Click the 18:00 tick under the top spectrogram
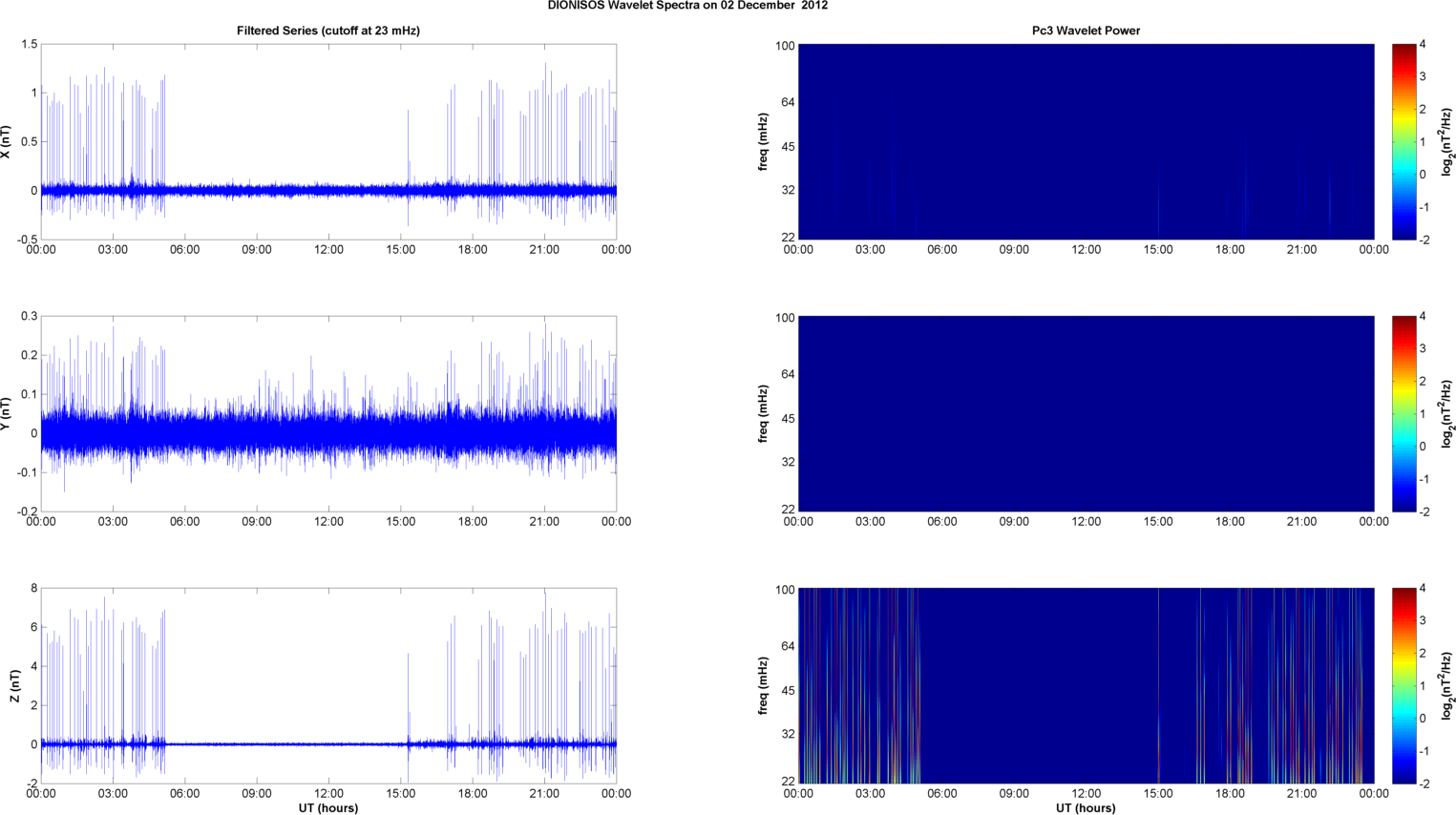Viewport: 1456px width, 815px height. 1230,250
